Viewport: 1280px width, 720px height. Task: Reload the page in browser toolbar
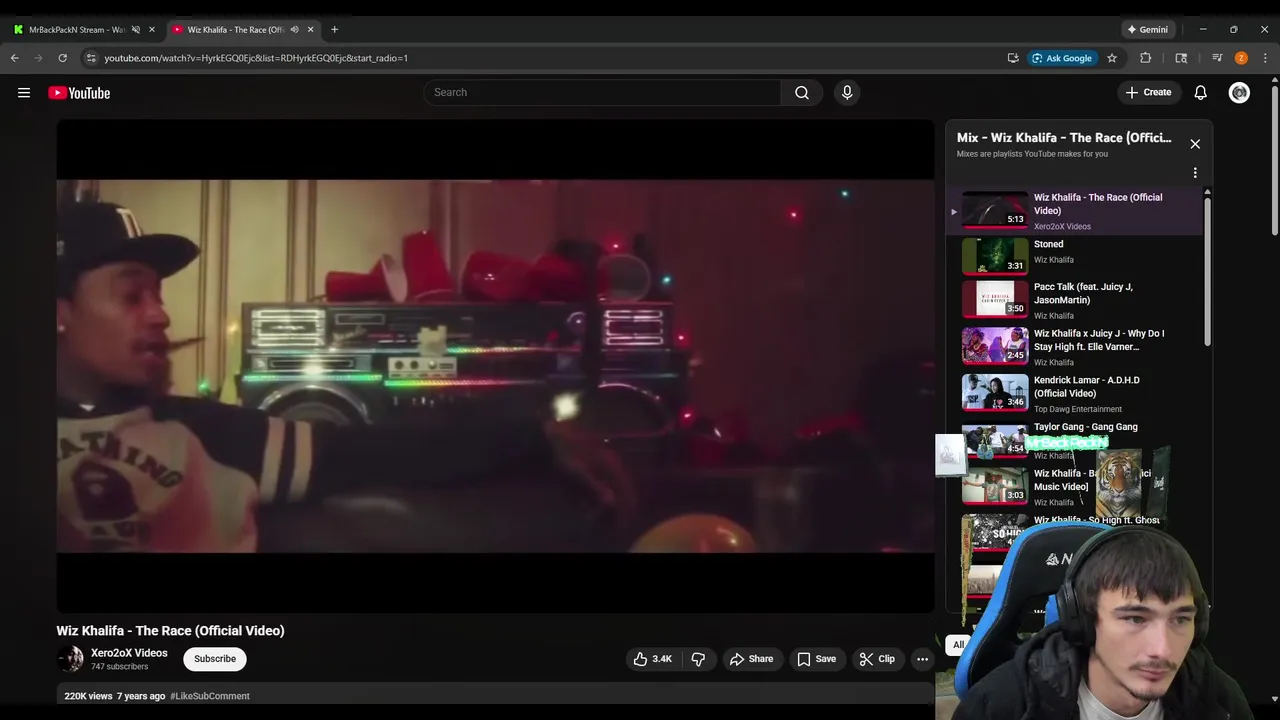click(62, 58)
